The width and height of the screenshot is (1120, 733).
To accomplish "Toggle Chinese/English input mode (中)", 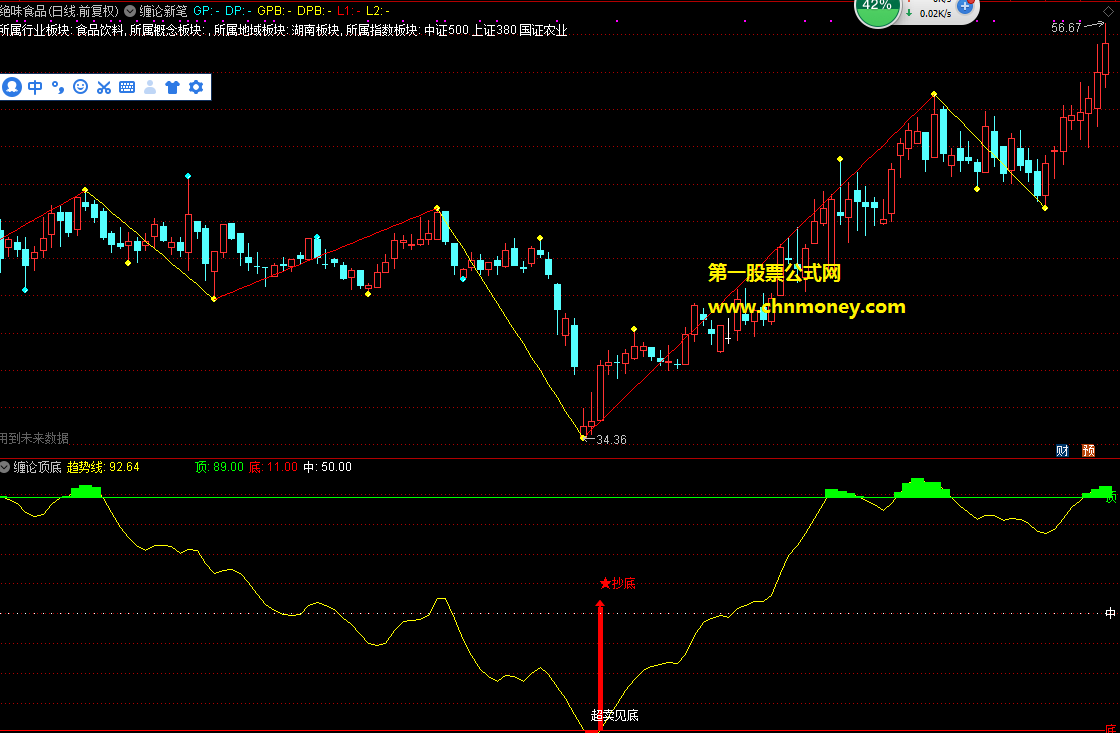I will click(x=35, y=87).
